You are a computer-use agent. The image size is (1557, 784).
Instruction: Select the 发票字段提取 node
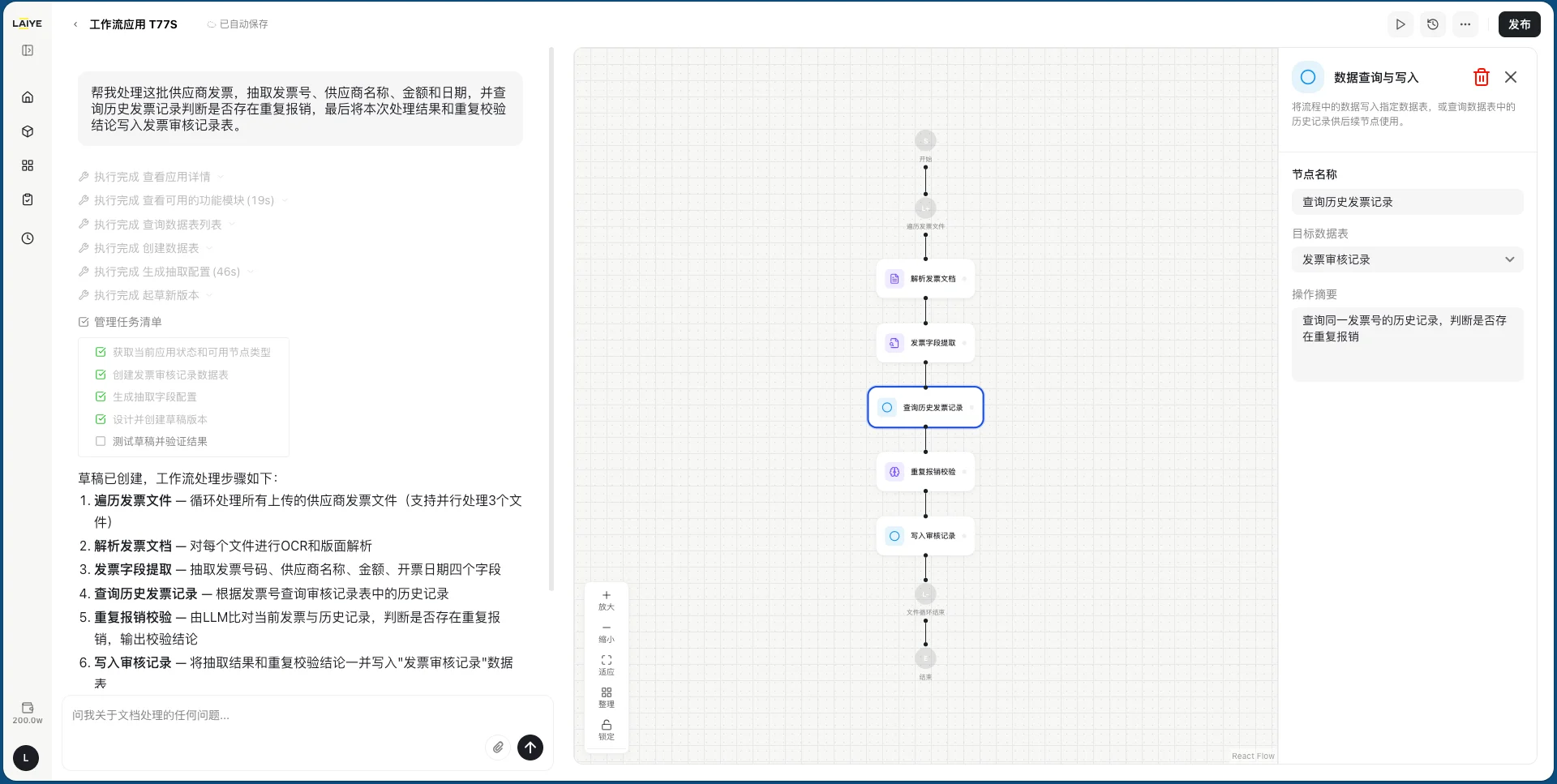tap(925, 343)
